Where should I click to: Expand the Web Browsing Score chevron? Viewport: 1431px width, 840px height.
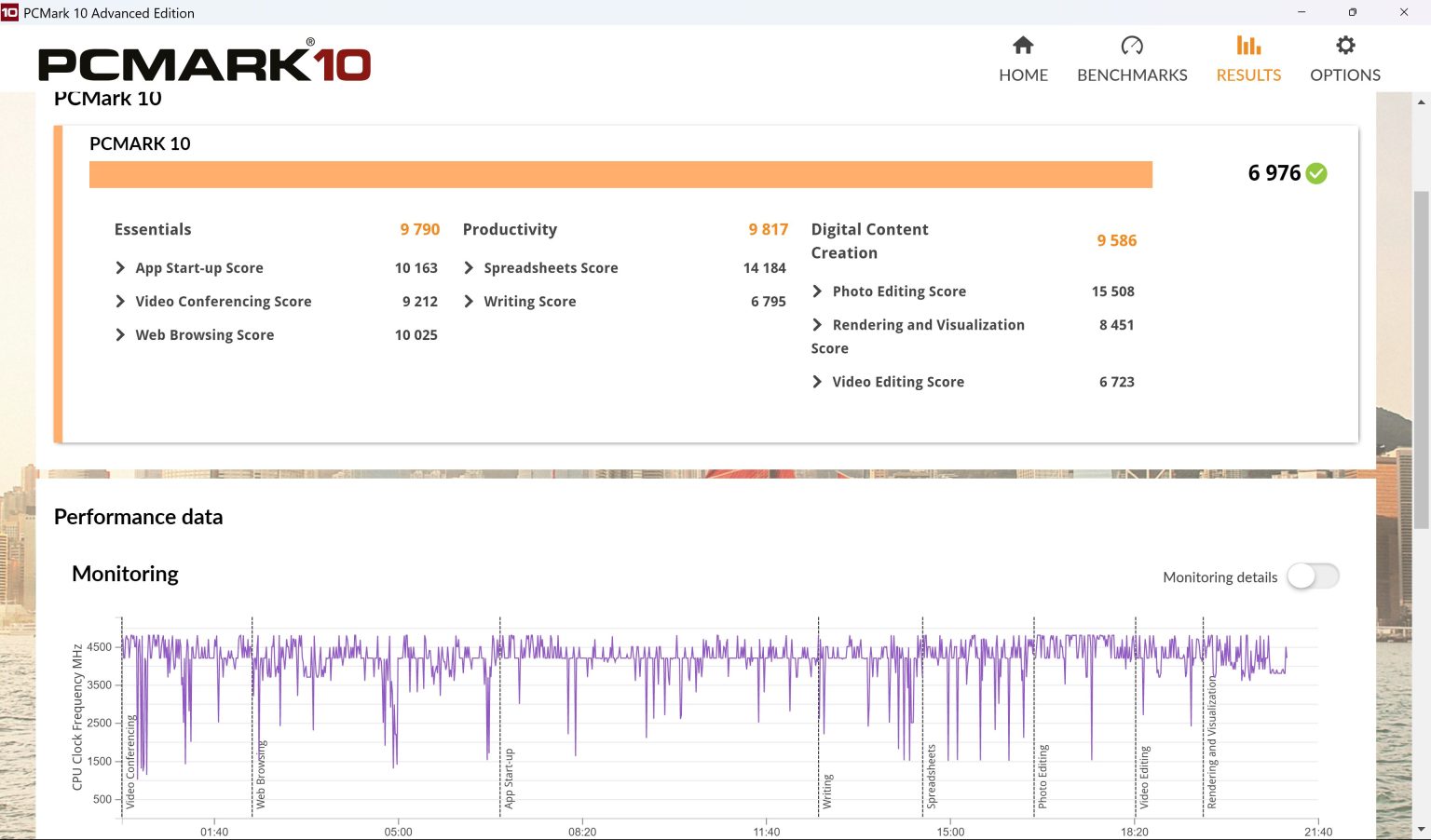pos(120,335)
